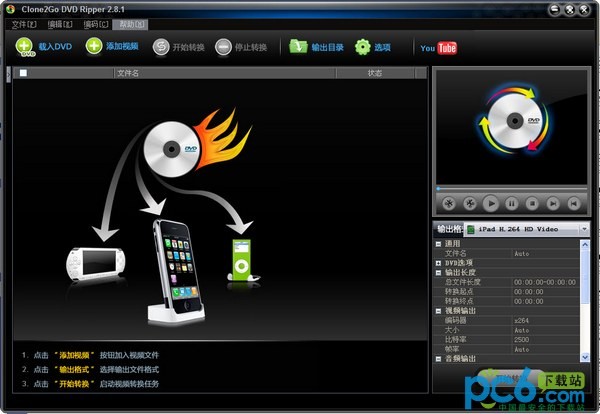Collapse the 视频输出 video output section
The width and height of the screenshot is (600, 414).
439,311
